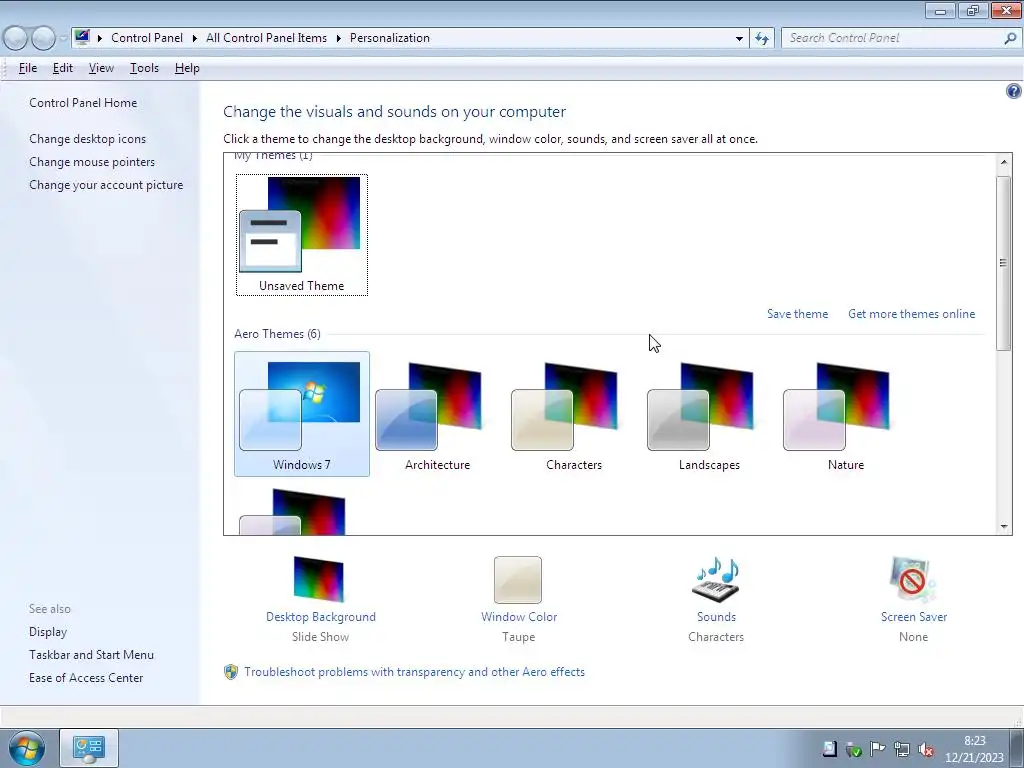The width and height of the screenshot is (1024, 768).
Task: Open Change mouse pointers
Action: pos(92,162)
